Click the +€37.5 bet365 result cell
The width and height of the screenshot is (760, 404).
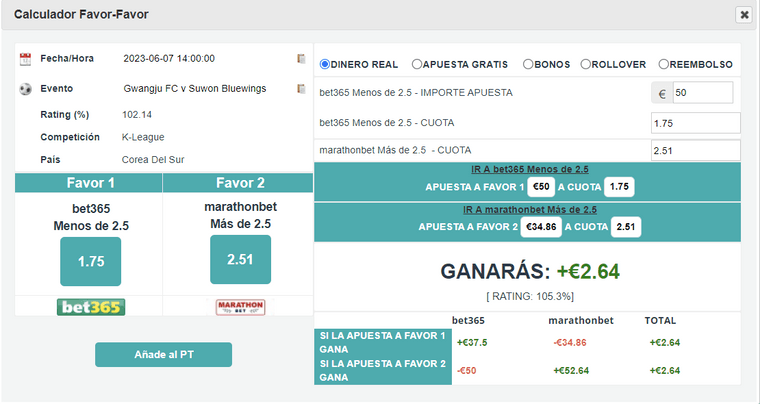coord(472,343)
